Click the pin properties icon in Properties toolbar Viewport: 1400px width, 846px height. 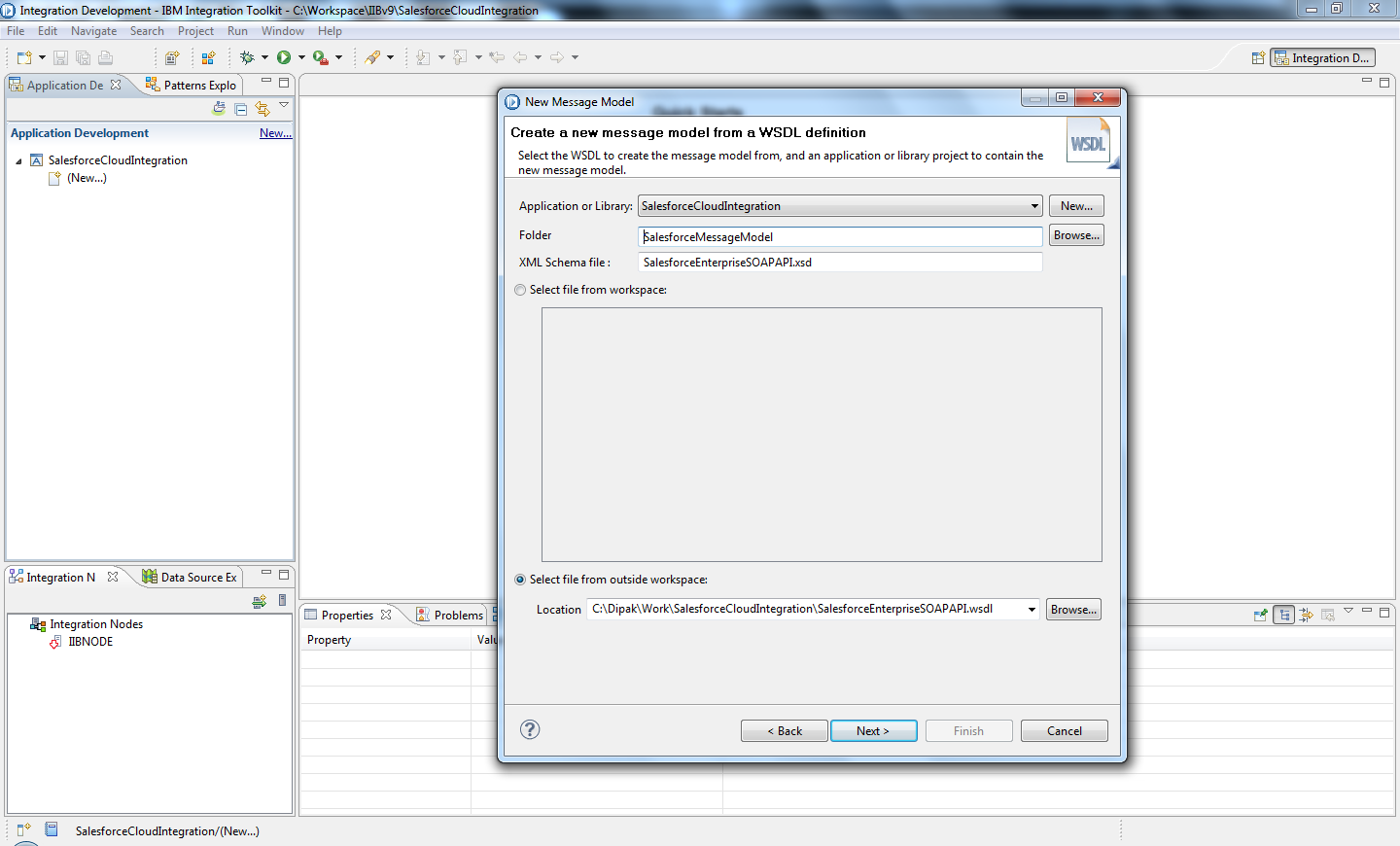click(1261, 615)
